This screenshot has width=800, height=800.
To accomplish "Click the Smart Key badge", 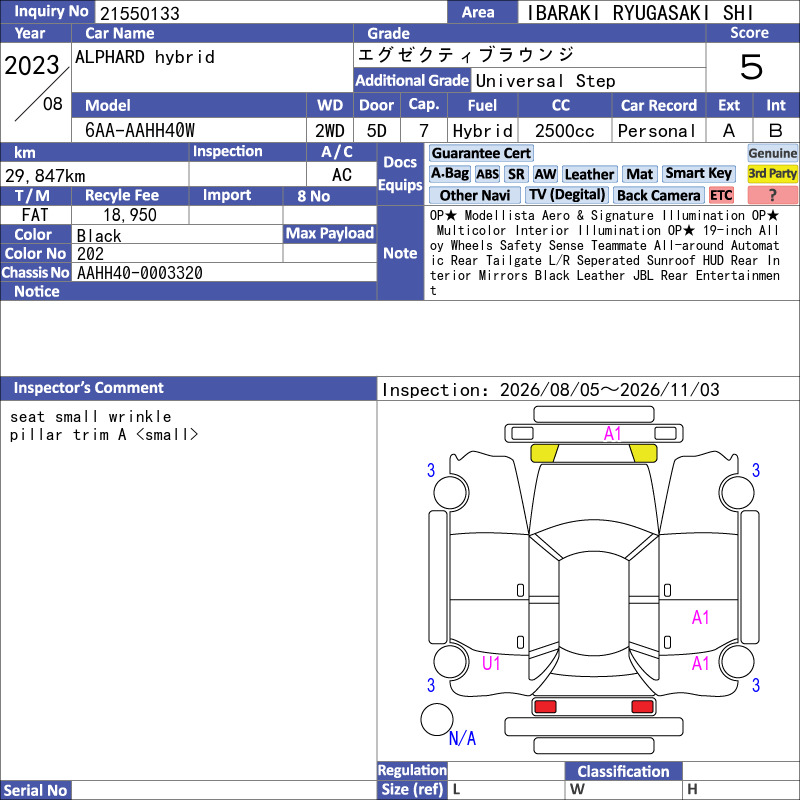I will [698, 173].
